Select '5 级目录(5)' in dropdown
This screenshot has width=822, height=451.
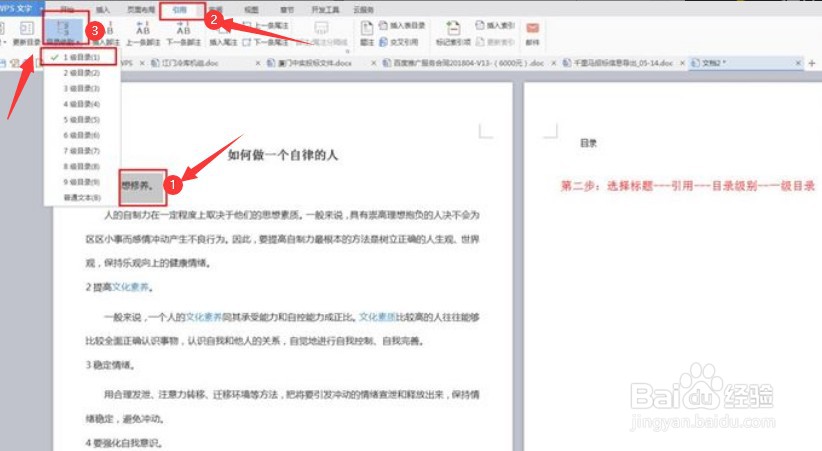click(82, 120)
